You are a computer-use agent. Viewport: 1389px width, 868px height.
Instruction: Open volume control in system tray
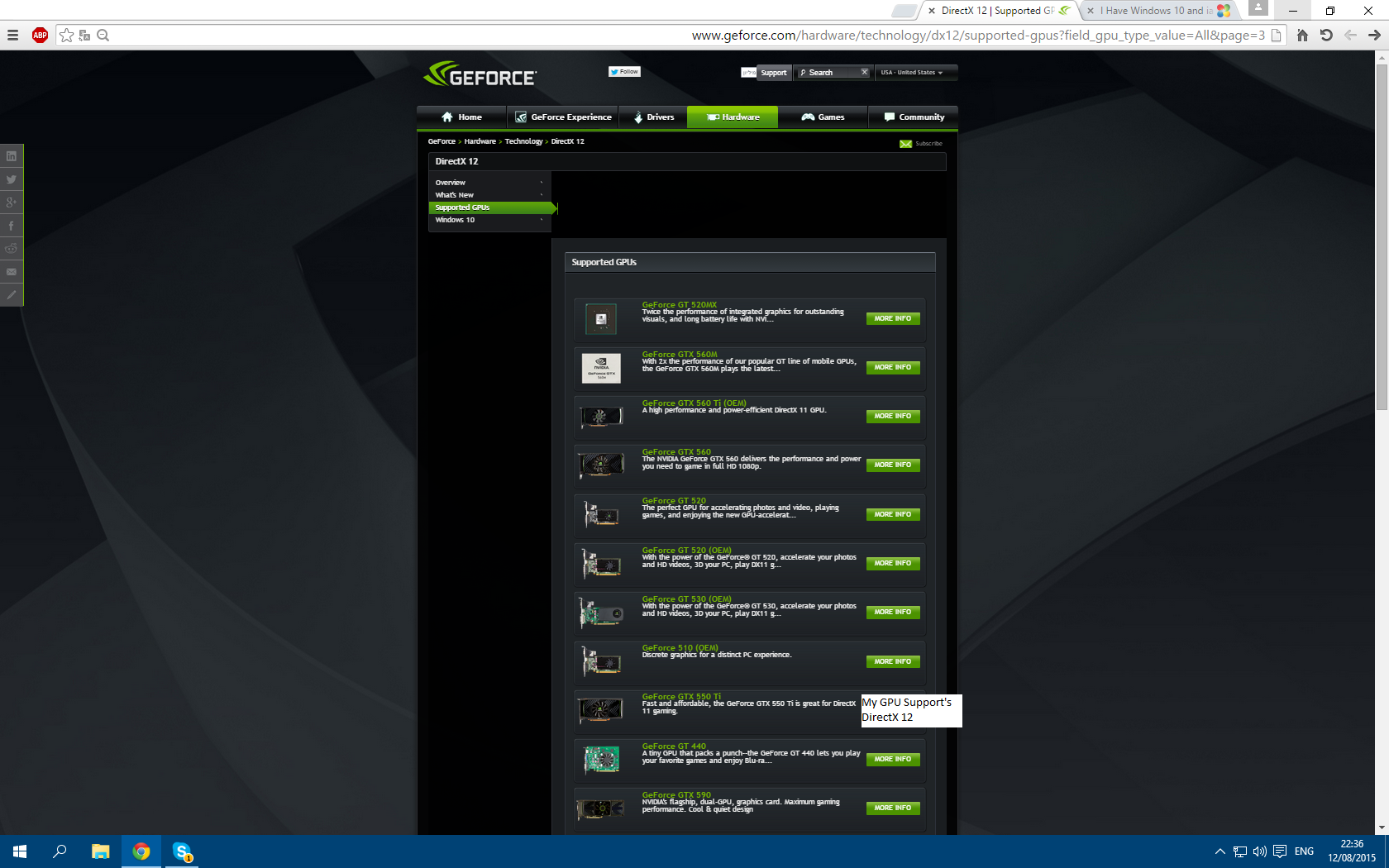(x=1259, y=851)
